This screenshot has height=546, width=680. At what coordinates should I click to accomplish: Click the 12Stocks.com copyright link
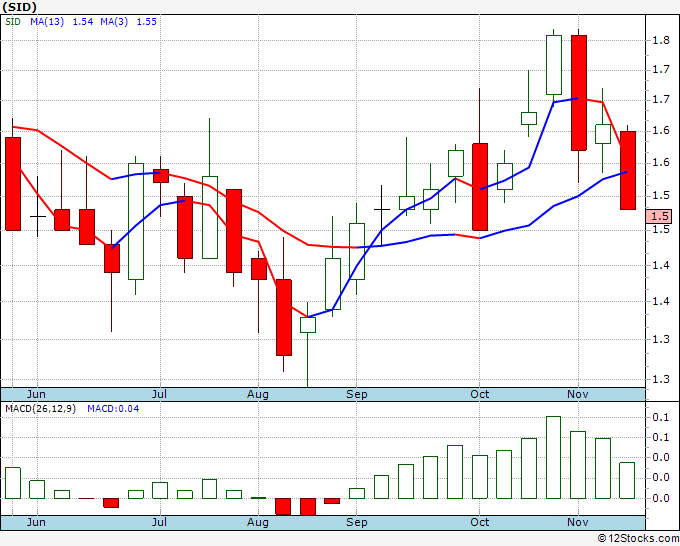pos(638,538)
